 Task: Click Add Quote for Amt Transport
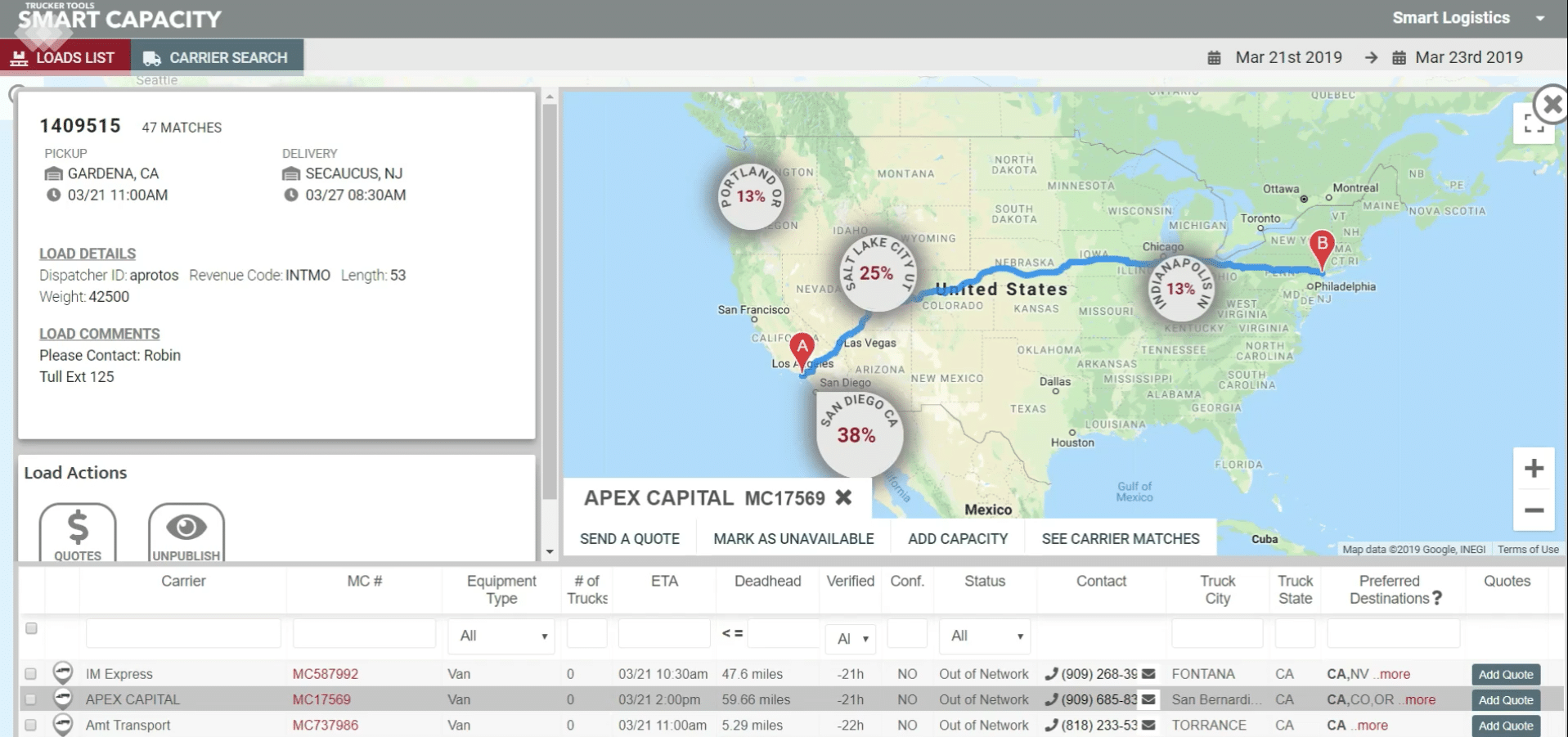click(x=1506, y=726)
